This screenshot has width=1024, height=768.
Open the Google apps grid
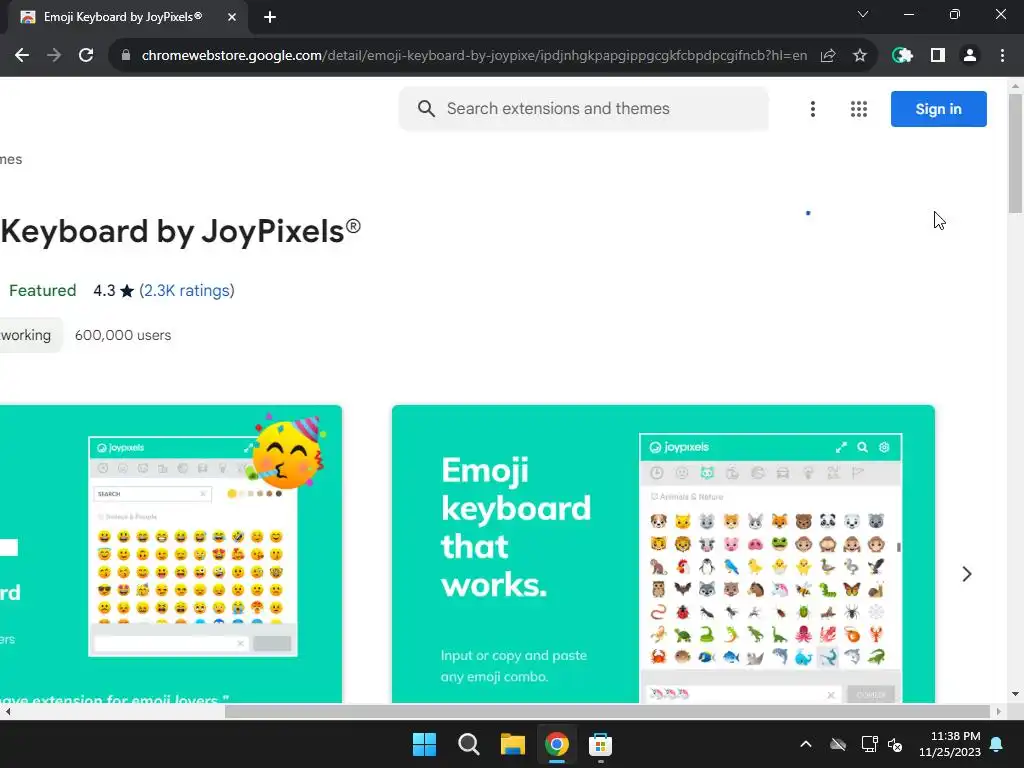[859, 109]
